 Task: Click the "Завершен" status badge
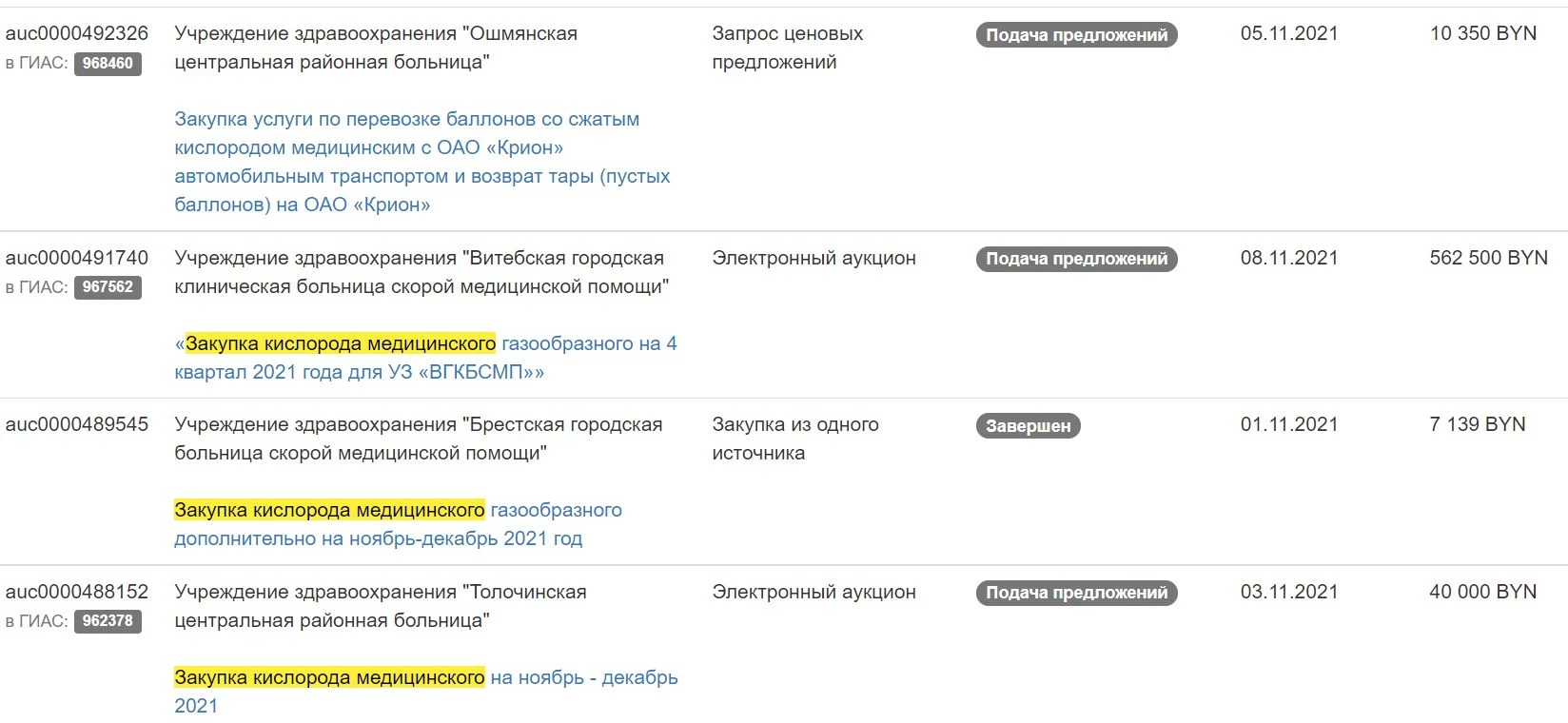1028,426
